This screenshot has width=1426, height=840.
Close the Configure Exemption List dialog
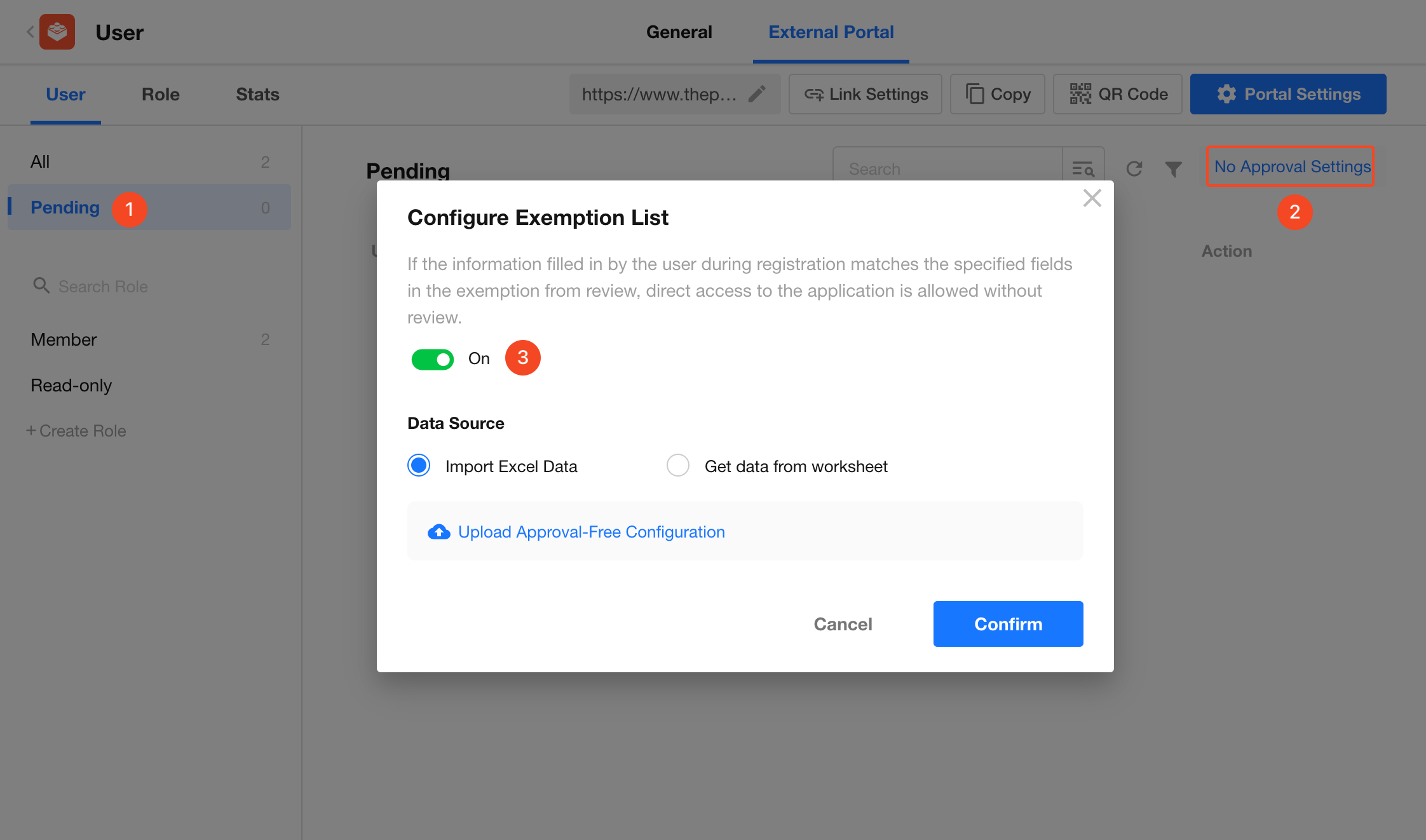tap(1092, 198)
